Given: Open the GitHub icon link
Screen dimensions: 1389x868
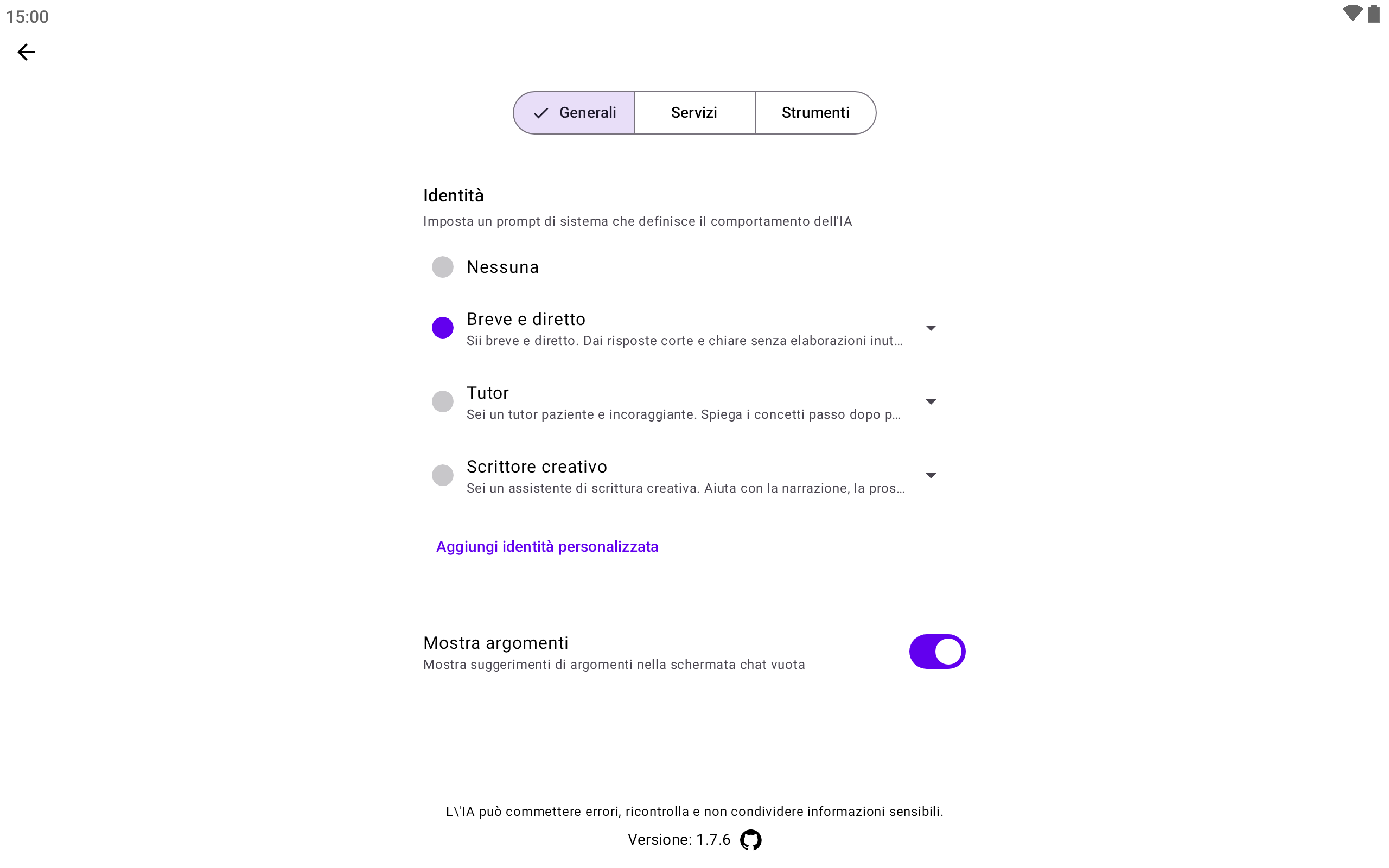Looking at the screenshot, I should (750, 840).
